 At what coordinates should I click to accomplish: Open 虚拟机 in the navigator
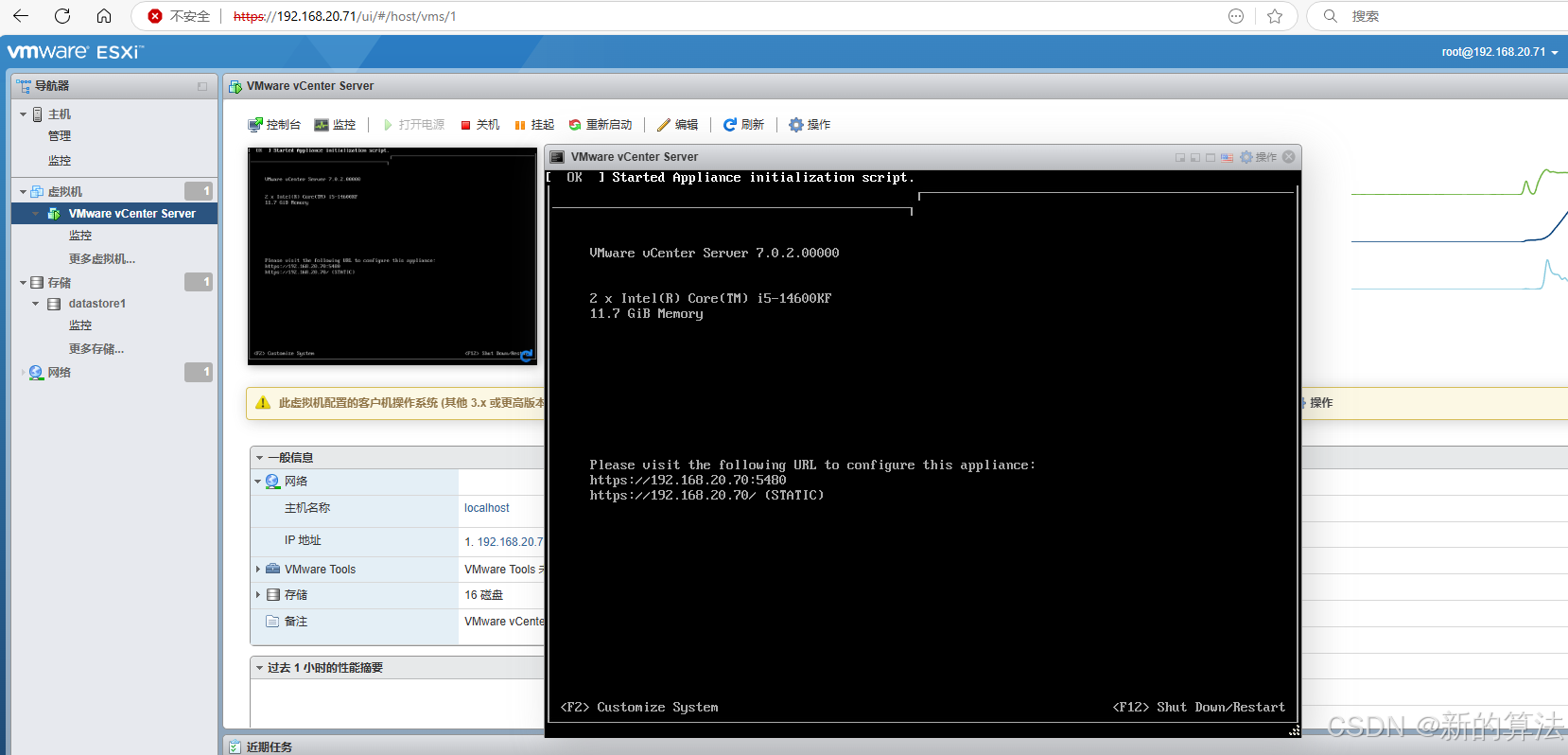(x=65, y=192)
